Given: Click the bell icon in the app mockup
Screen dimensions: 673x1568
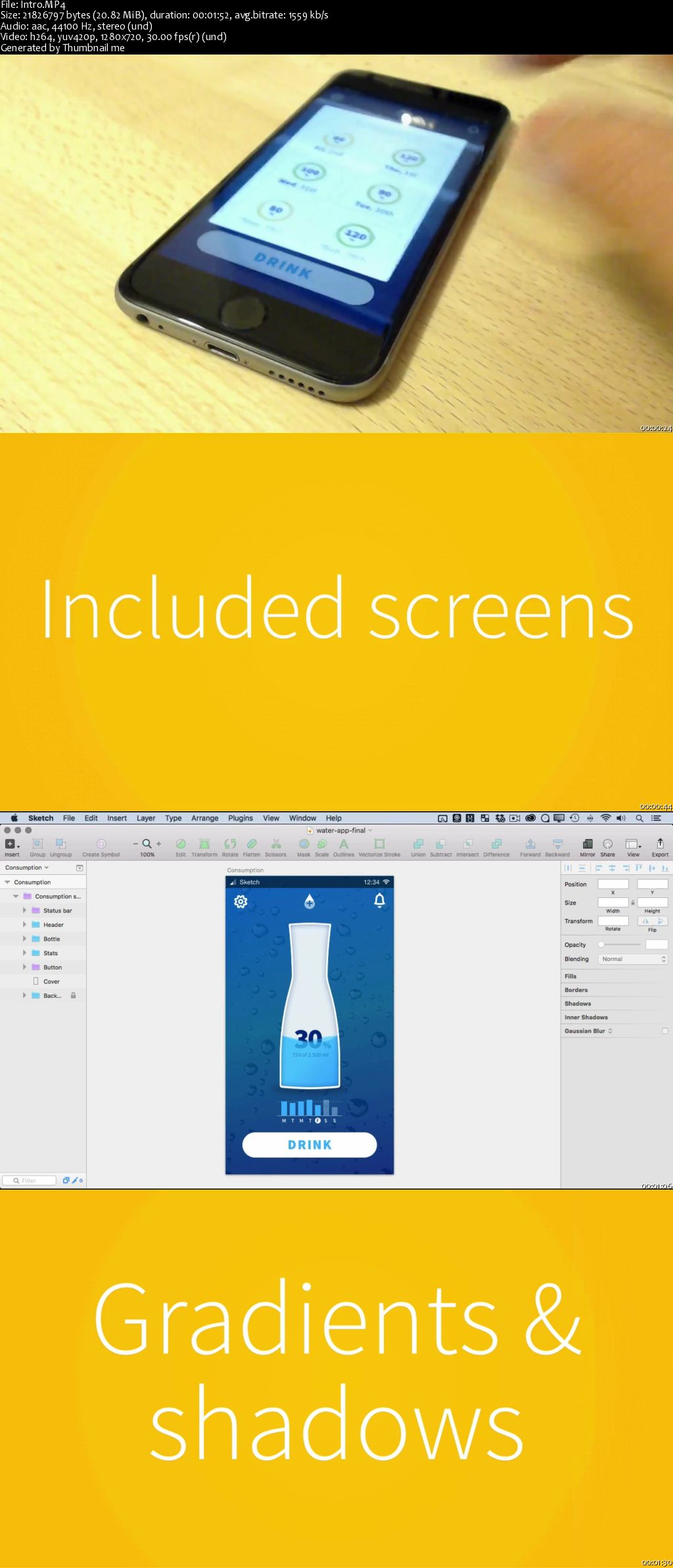Looking at the screenshot, I should 379,901.
